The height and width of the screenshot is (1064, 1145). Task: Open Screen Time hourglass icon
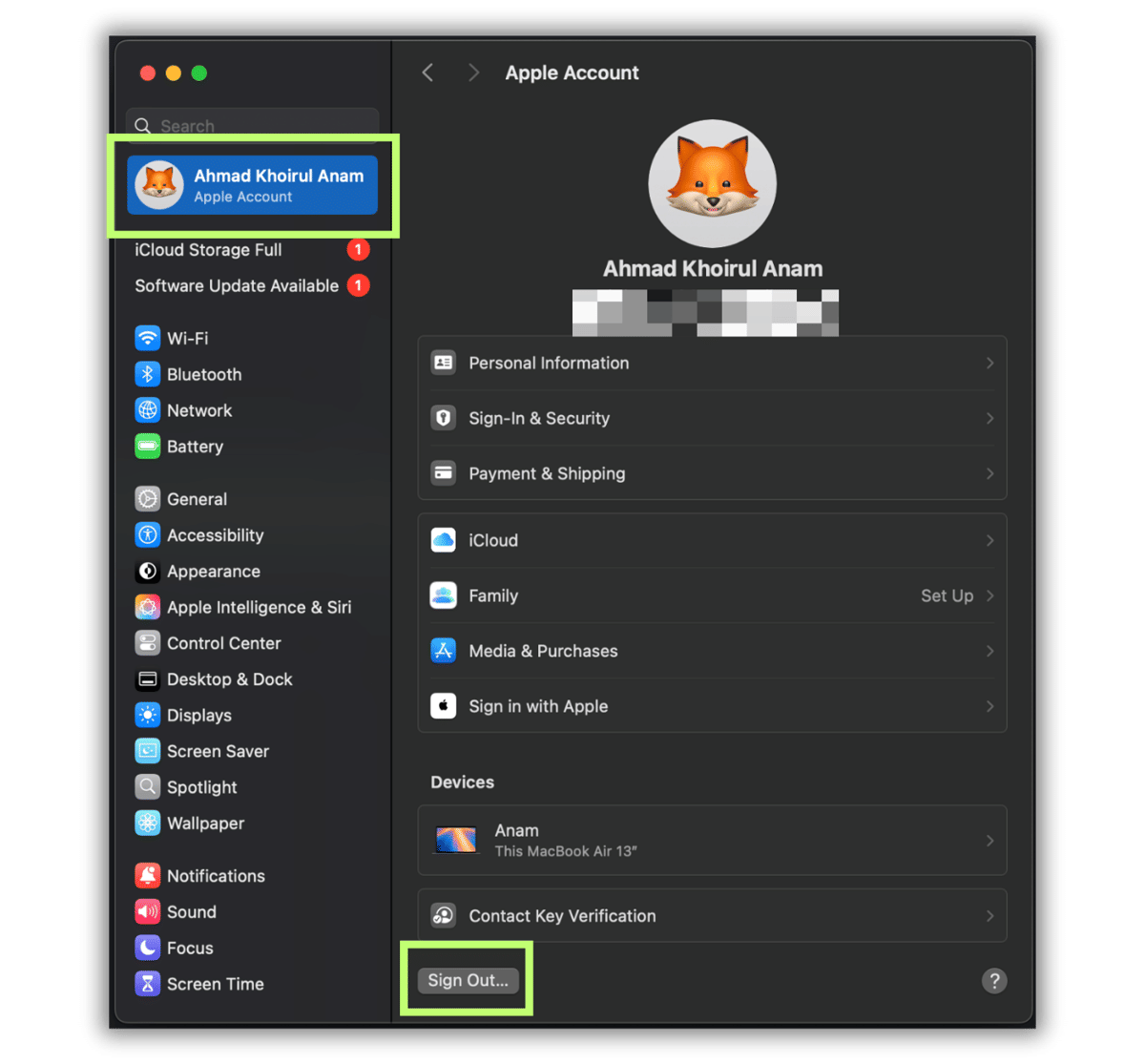tap(147, 984)
